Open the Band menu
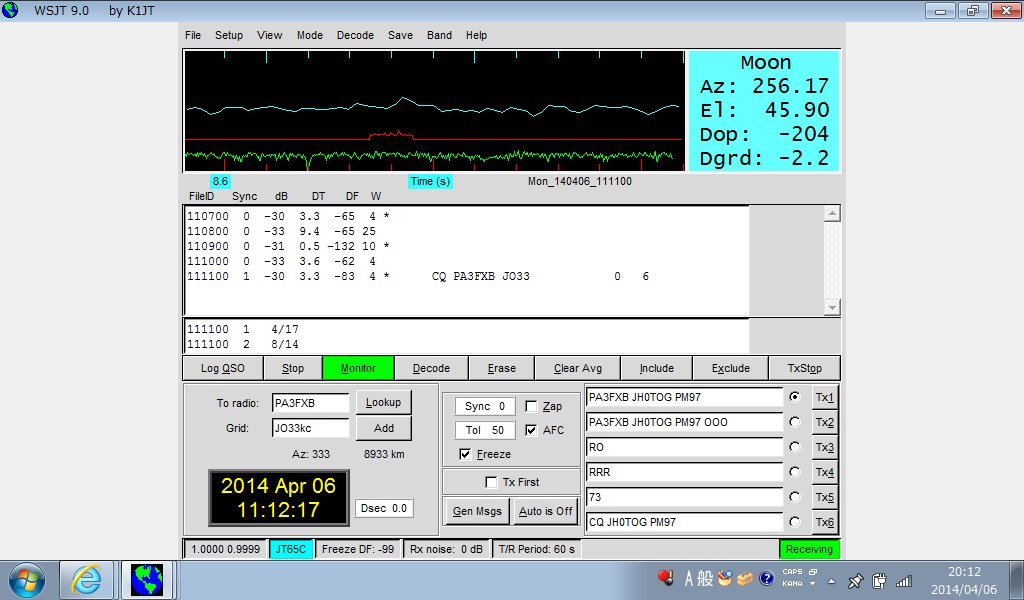The width and height of the screenshot is (1024, 600). point(439,35)
